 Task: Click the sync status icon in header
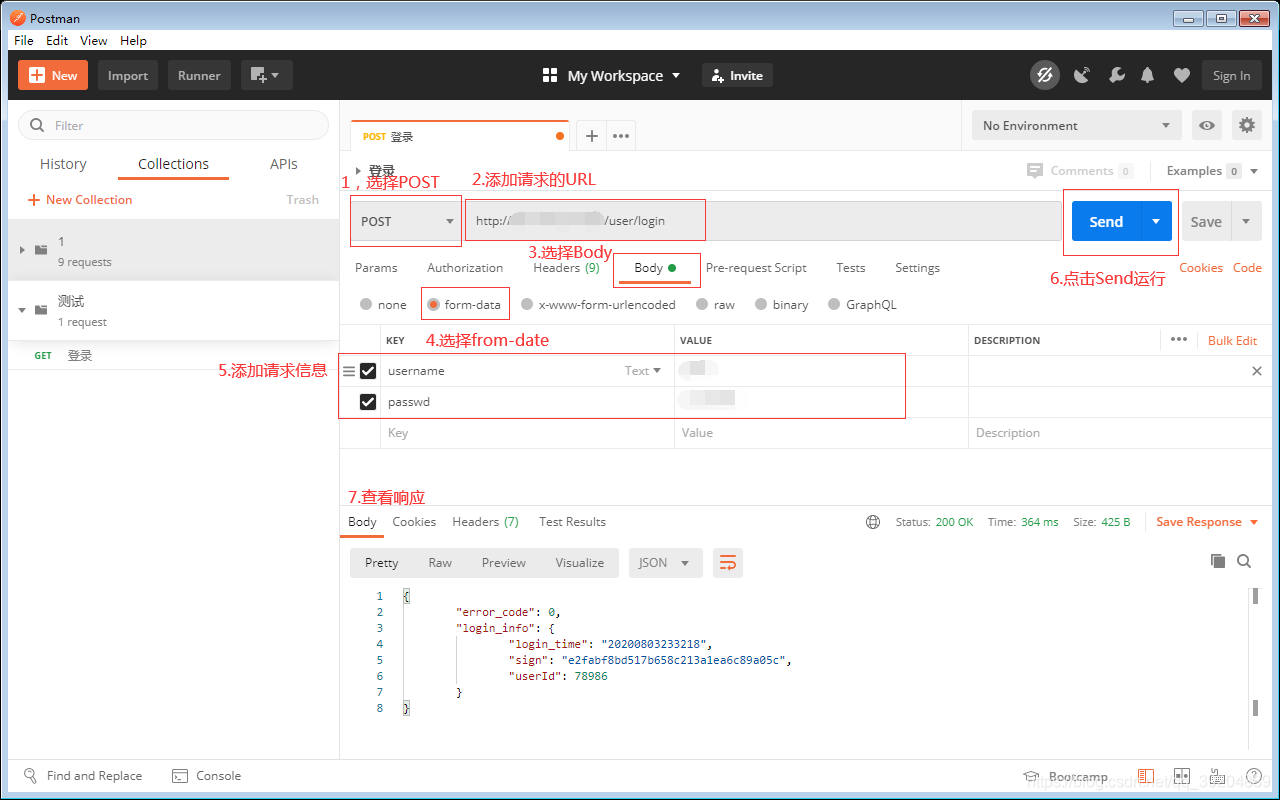tap(1045, 75)
